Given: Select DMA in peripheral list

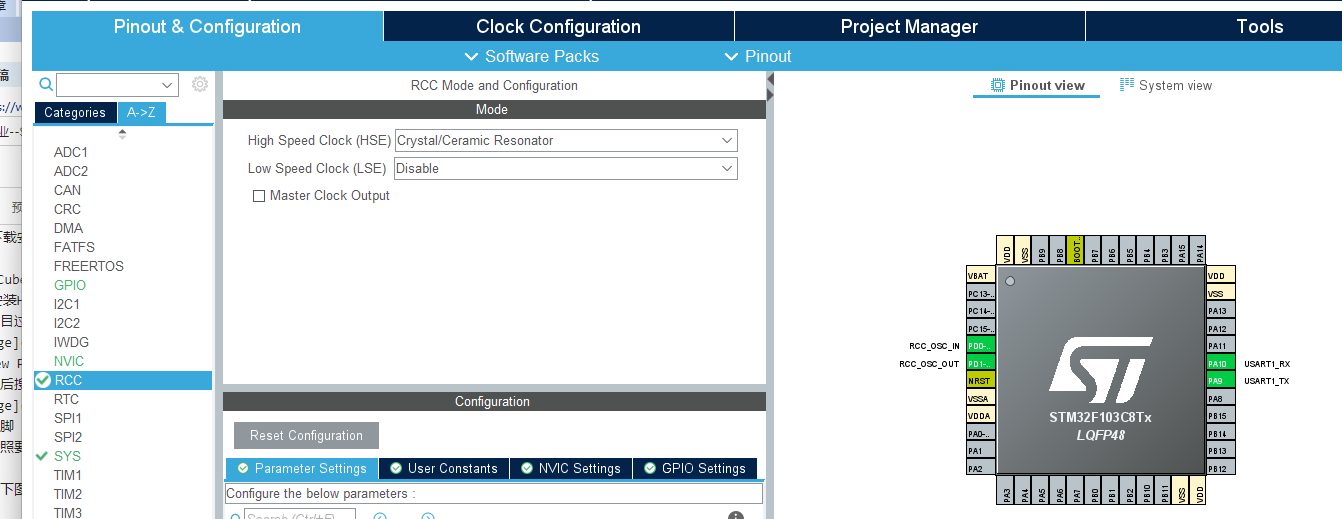Looking at the screenshot, I should tap(69, 228).
